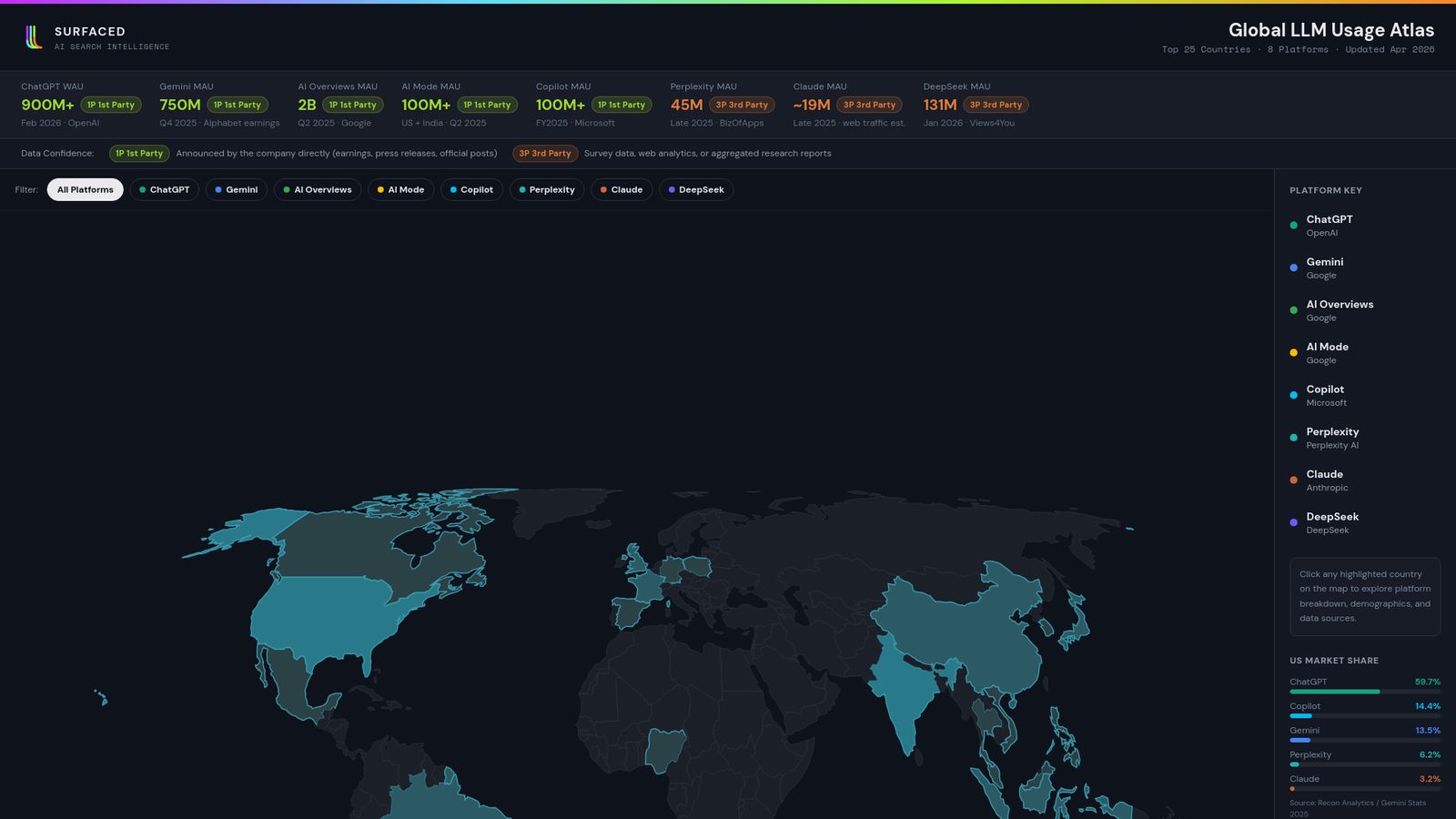Image resolution: width=1456 pixels, height=819 pixels.
Task: Click the purple DeepSeek dot in Platform Key
Action: (1294, 522)
